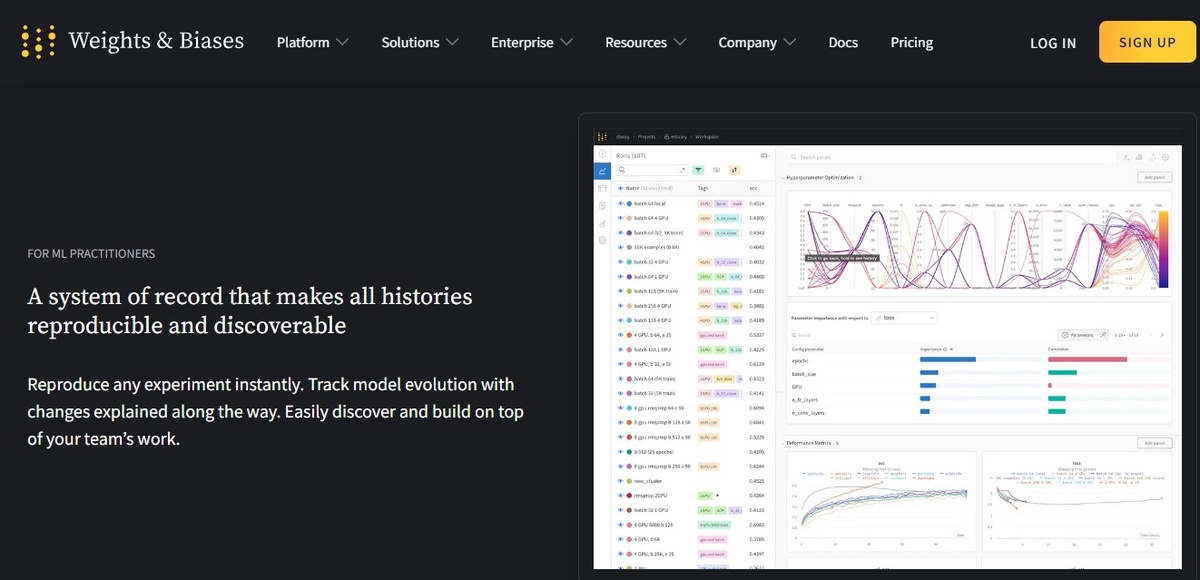1200x580 pixels.
Task: Toggle visibility eye for new_cluster run
Action: coord(620,480)
